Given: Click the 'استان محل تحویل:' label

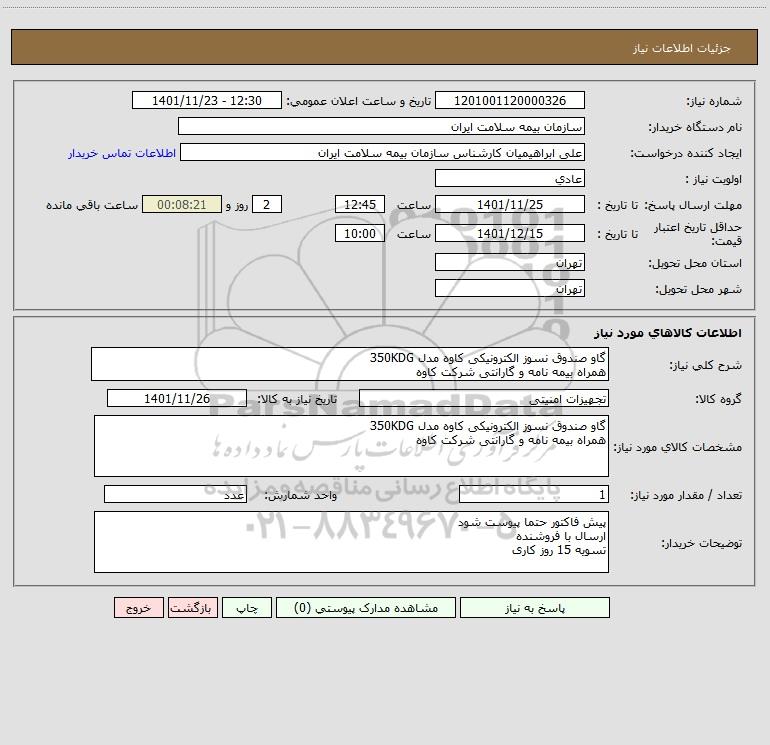Looking at the screenshot, I should pyautogui.click(x=695, y=264).
